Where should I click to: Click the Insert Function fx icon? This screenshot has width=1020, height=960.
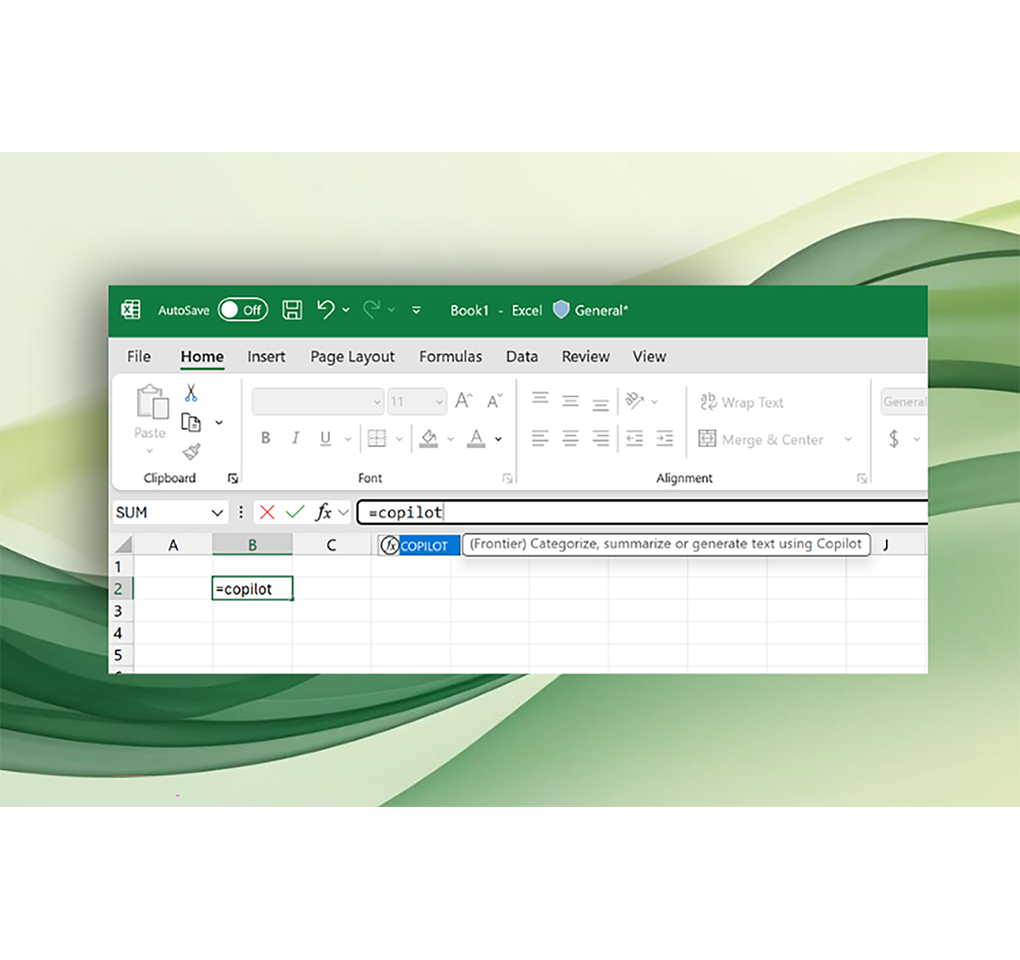[323, 513]
